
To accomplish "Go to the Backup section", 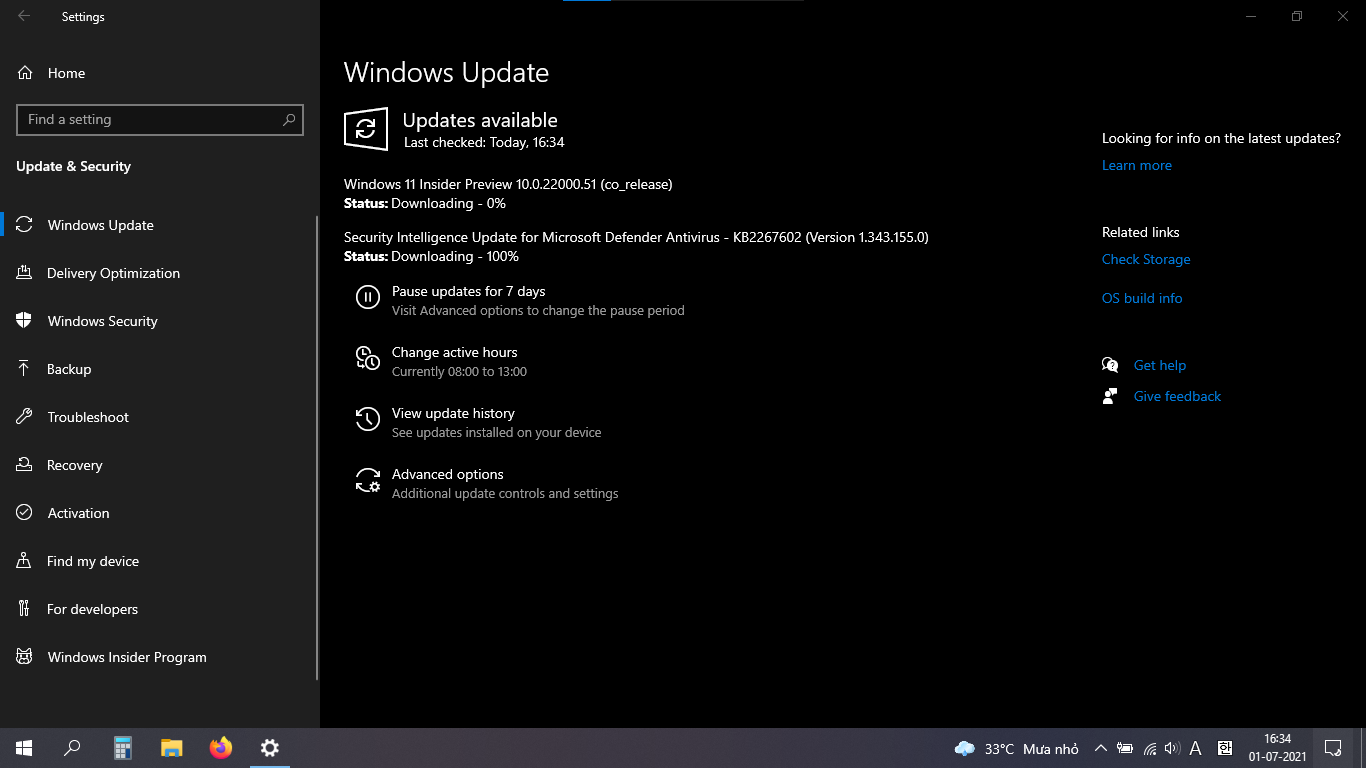I will tap(160, 369).
